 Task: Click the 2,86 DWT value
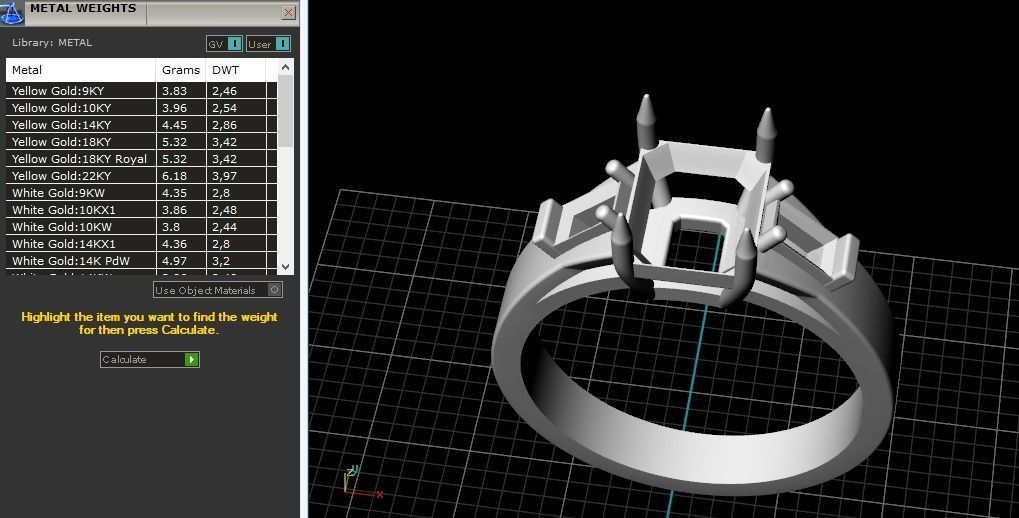(224, 125)
